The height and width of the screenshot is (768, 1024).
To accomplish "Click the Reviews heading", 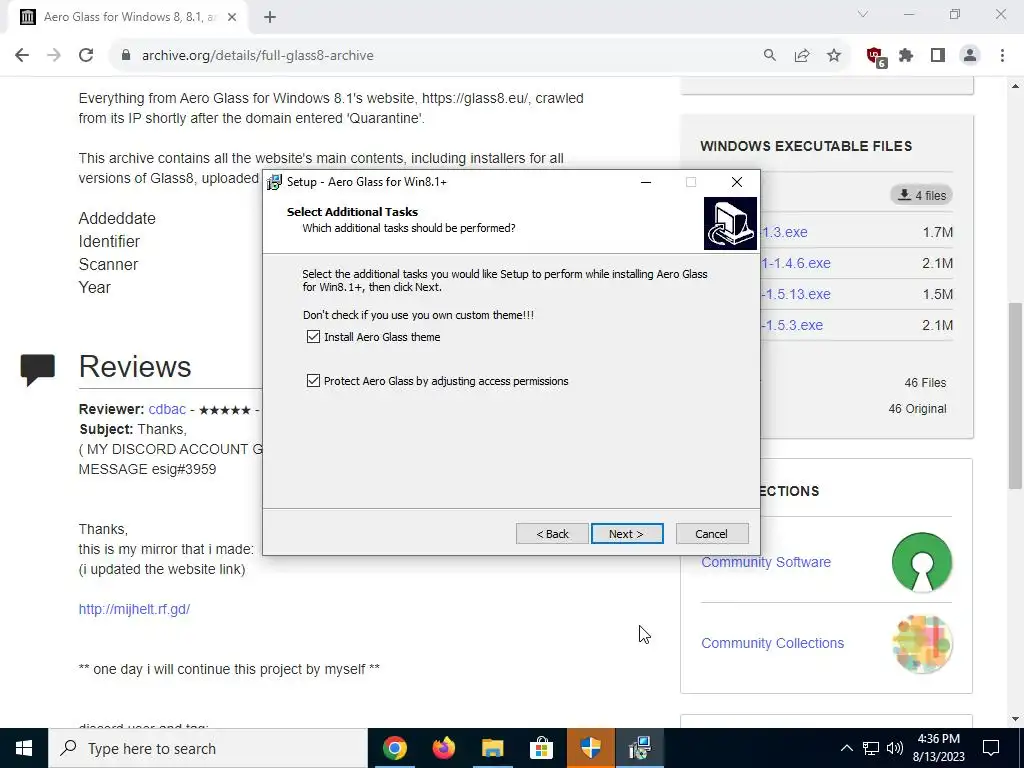I will click(135, 366).
